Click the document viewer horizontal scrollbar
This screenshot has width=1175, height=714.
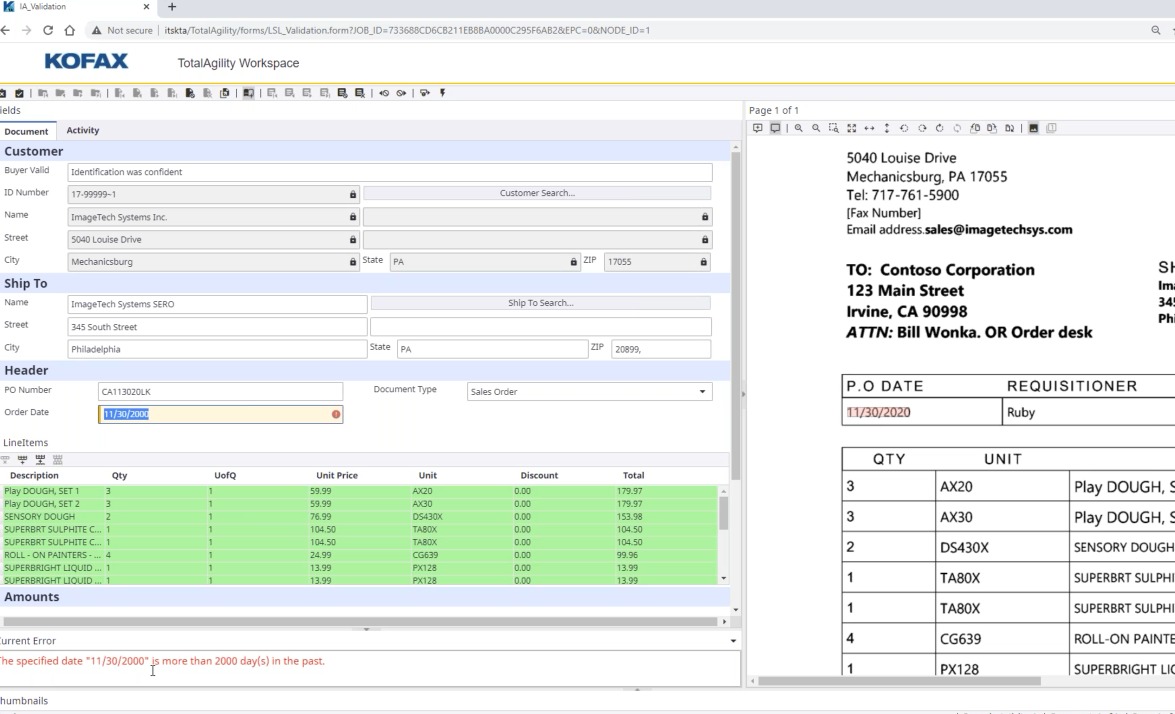[x=900, y=681]
